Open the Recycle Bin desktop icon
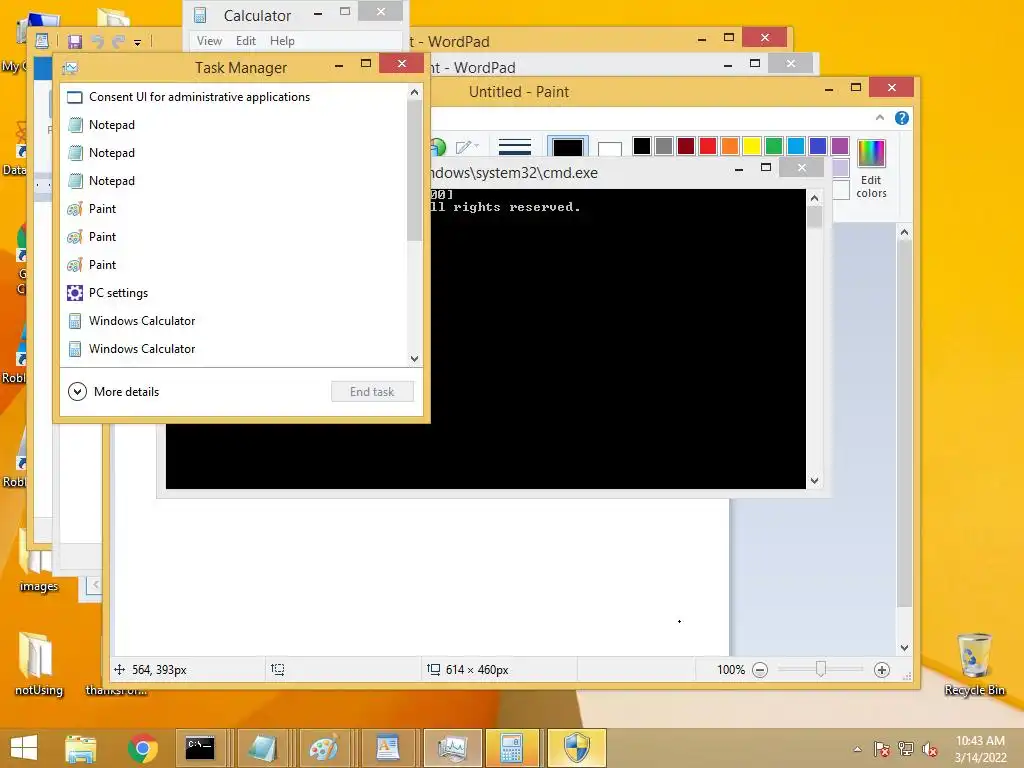This screenshot has width=1024, height=768. pyautogui.click(x=974, y=664)
